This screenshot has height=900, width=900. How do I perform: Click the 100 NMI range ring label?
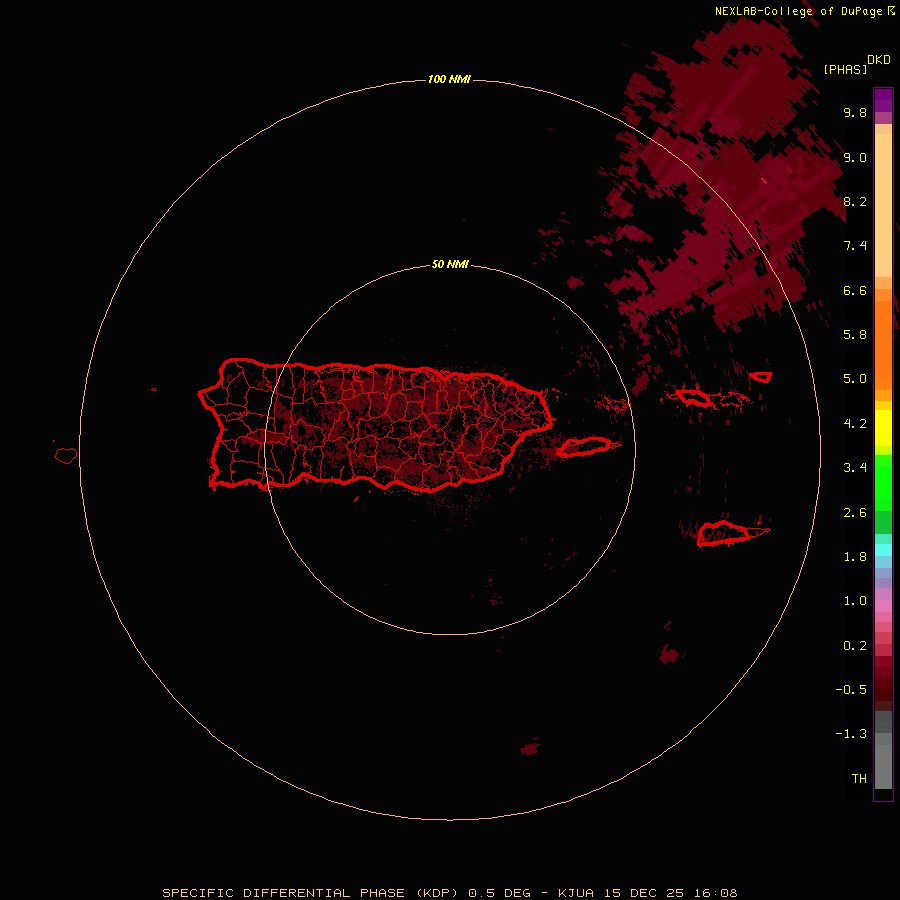pyautogui.click(x=449, y=79)
